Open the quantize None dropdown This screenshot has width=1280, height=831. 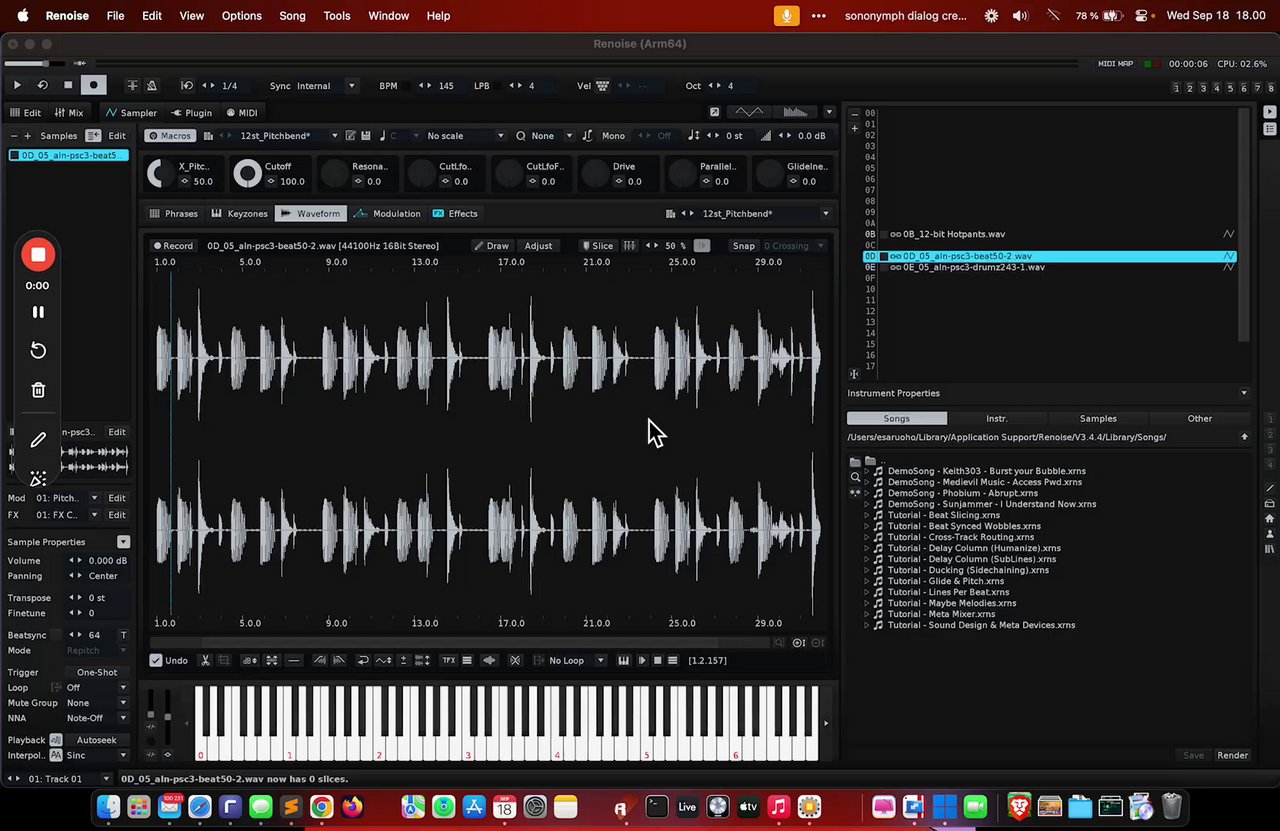point(550,136)
